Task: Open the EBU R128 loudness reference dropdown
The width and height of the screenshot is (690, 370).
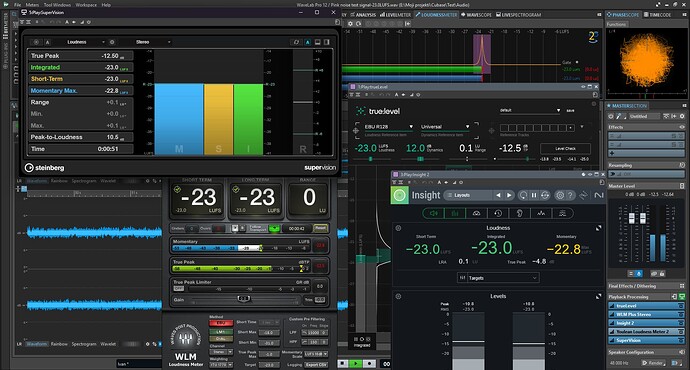Action: [x=389, y=127]
